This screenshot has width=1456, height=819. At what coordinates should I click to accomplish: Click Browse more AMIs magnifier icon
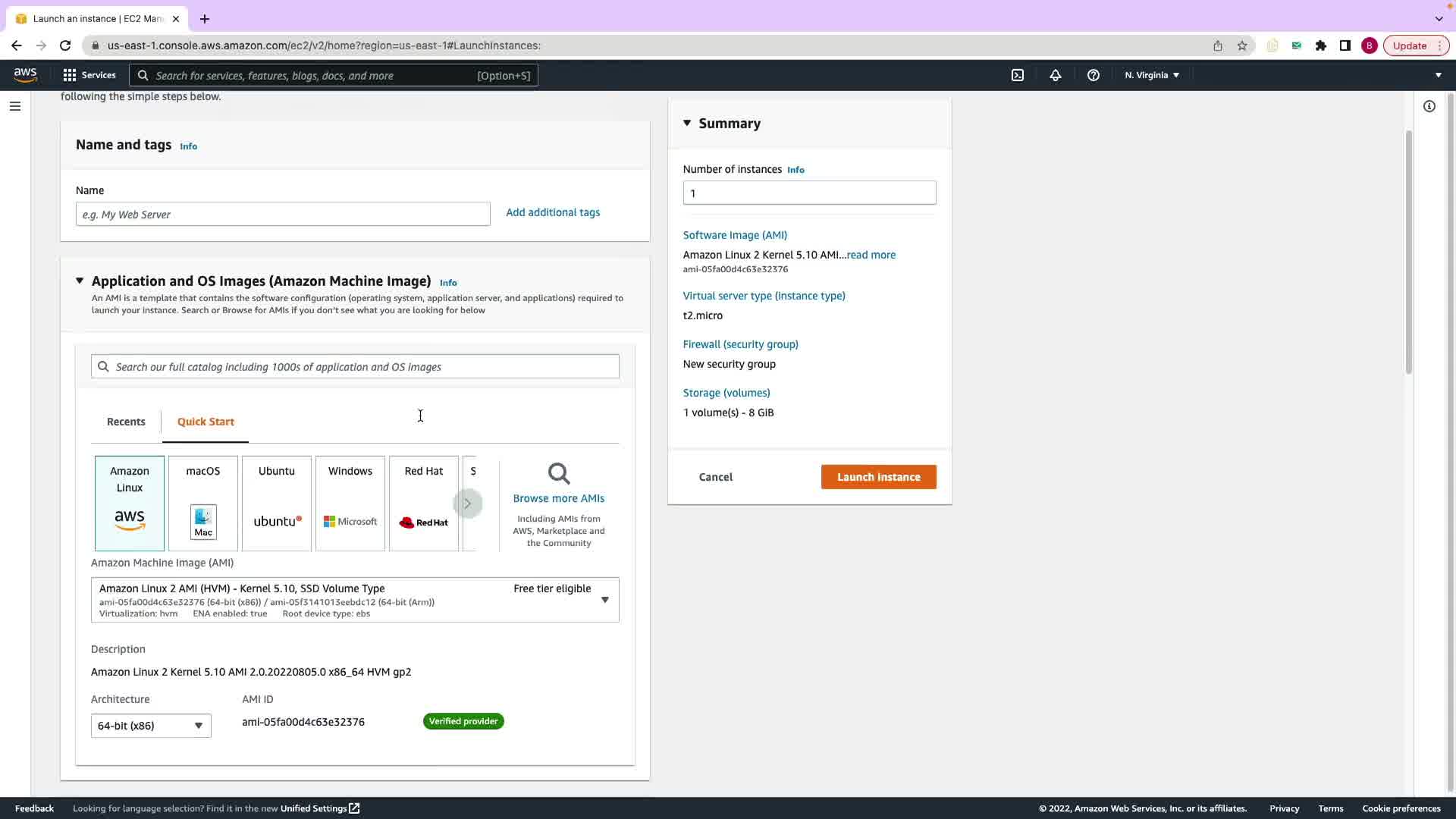559,474
